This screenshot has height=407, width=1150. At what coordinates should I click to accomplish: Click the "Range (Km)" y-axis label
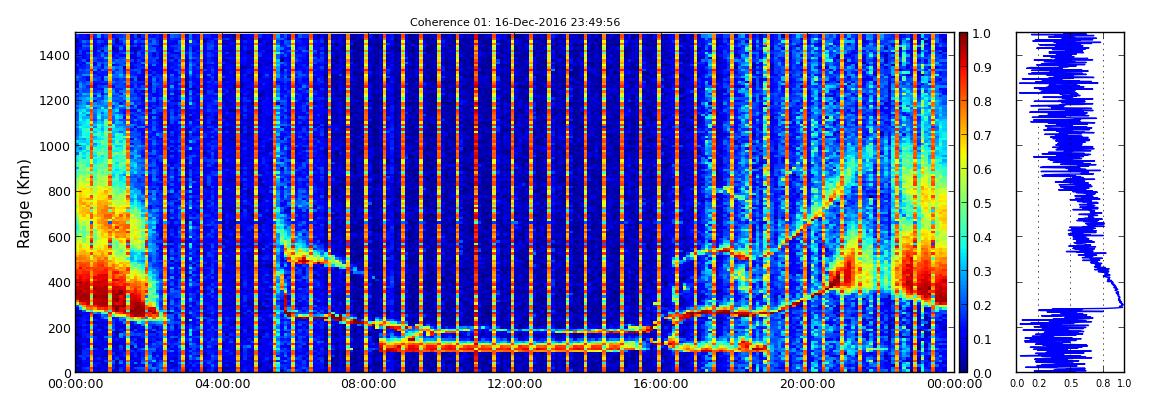24,202
